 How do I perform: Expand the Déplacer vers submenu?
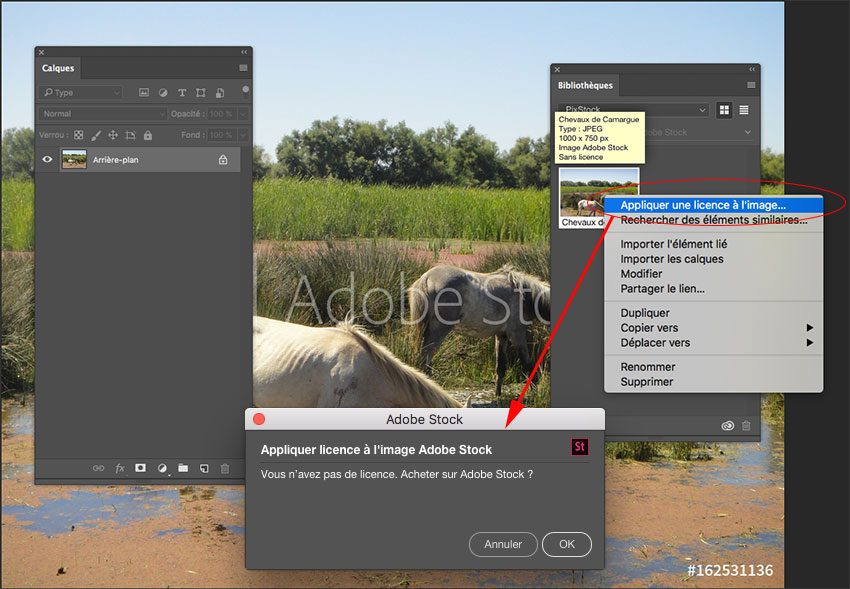713,342
